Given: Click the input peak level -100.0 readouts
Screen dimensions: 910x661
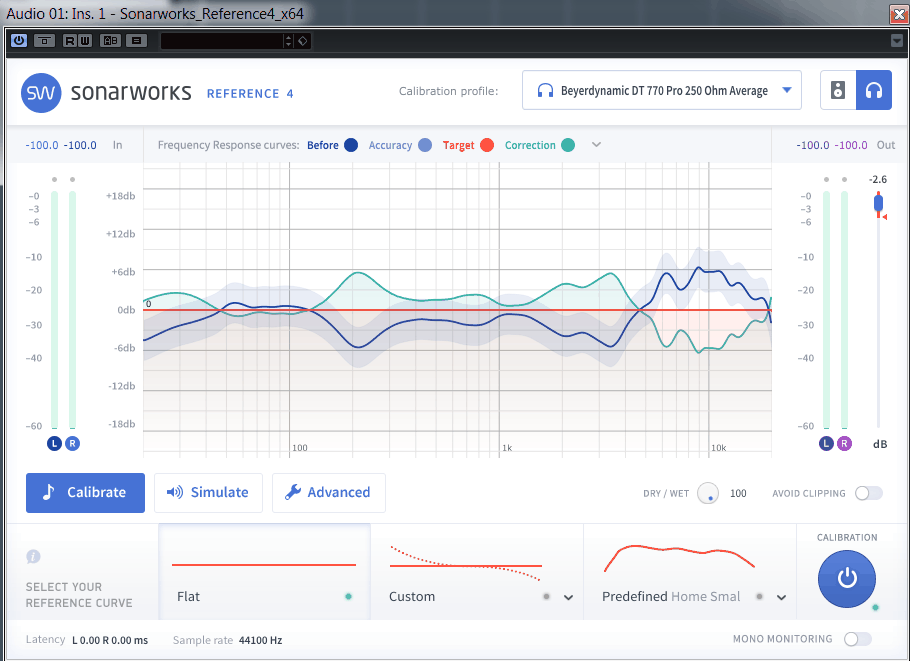Looking at the screenshot, I should [61, 145].
